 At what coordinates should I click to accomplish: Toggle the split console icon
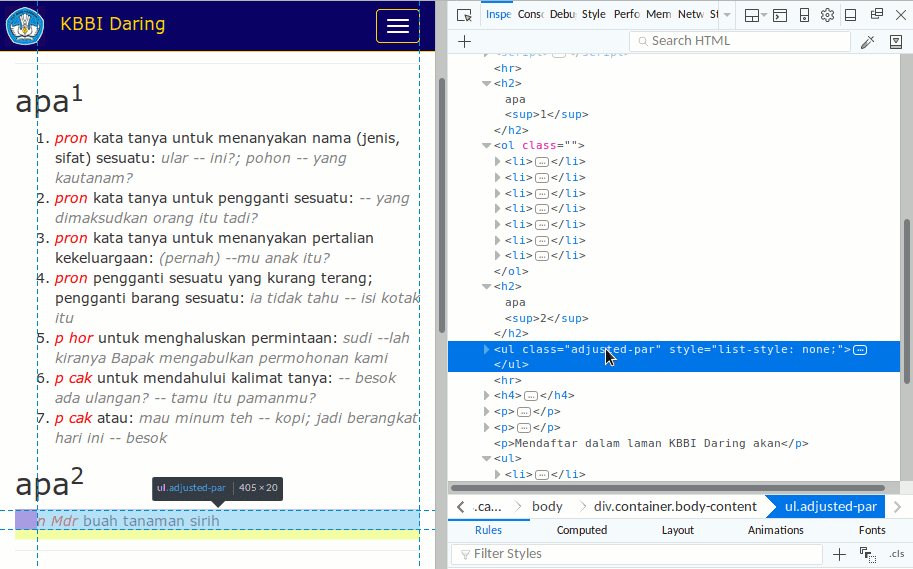[x=780, y=16]
